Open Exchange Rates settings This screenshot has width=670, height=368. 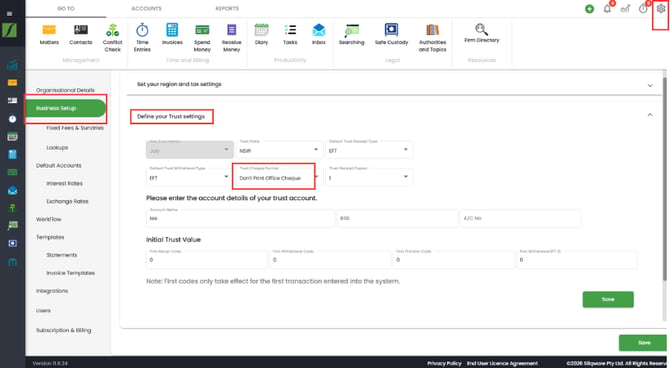click(67, 201)
